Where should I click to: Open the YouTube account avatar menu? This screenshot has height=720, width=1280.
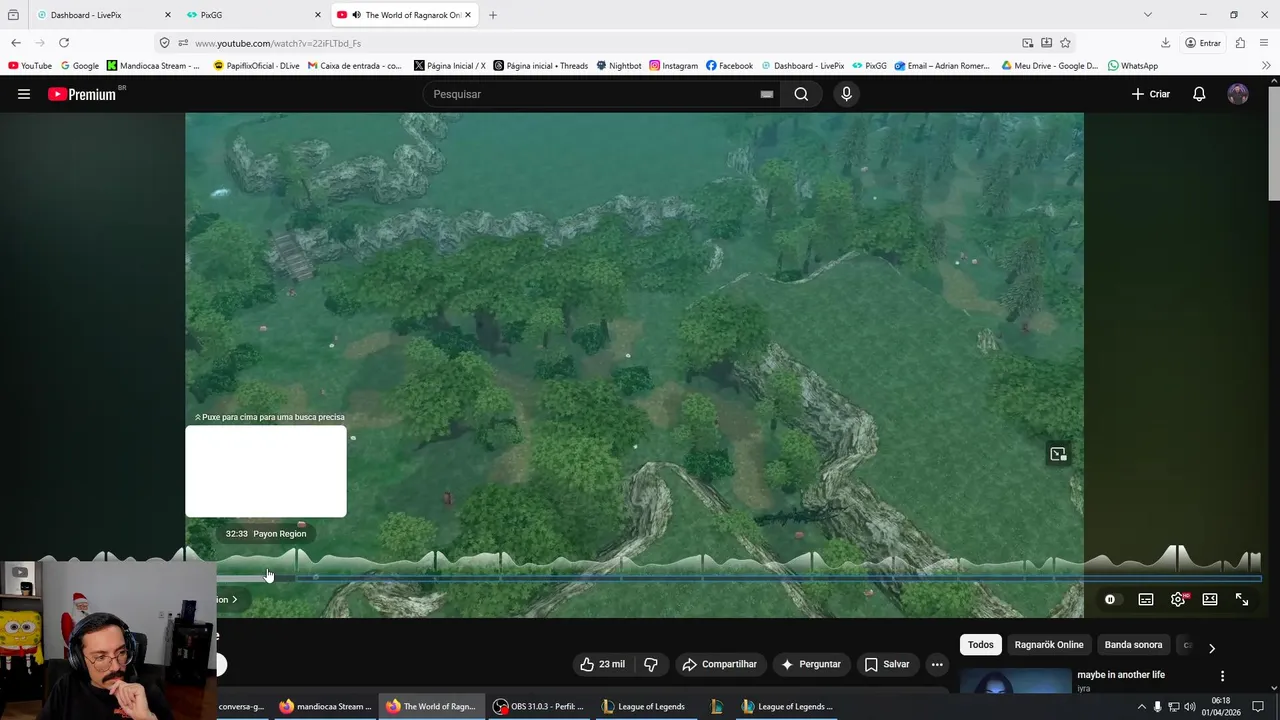point(1238,94)
